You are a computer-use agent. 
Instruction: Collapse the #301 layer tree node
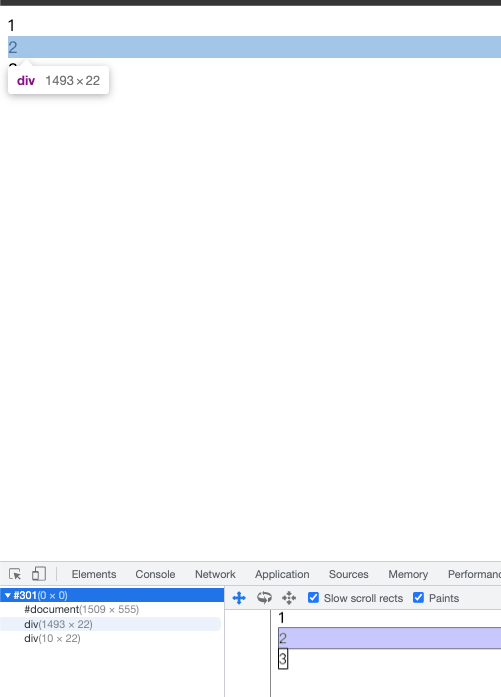8,595
